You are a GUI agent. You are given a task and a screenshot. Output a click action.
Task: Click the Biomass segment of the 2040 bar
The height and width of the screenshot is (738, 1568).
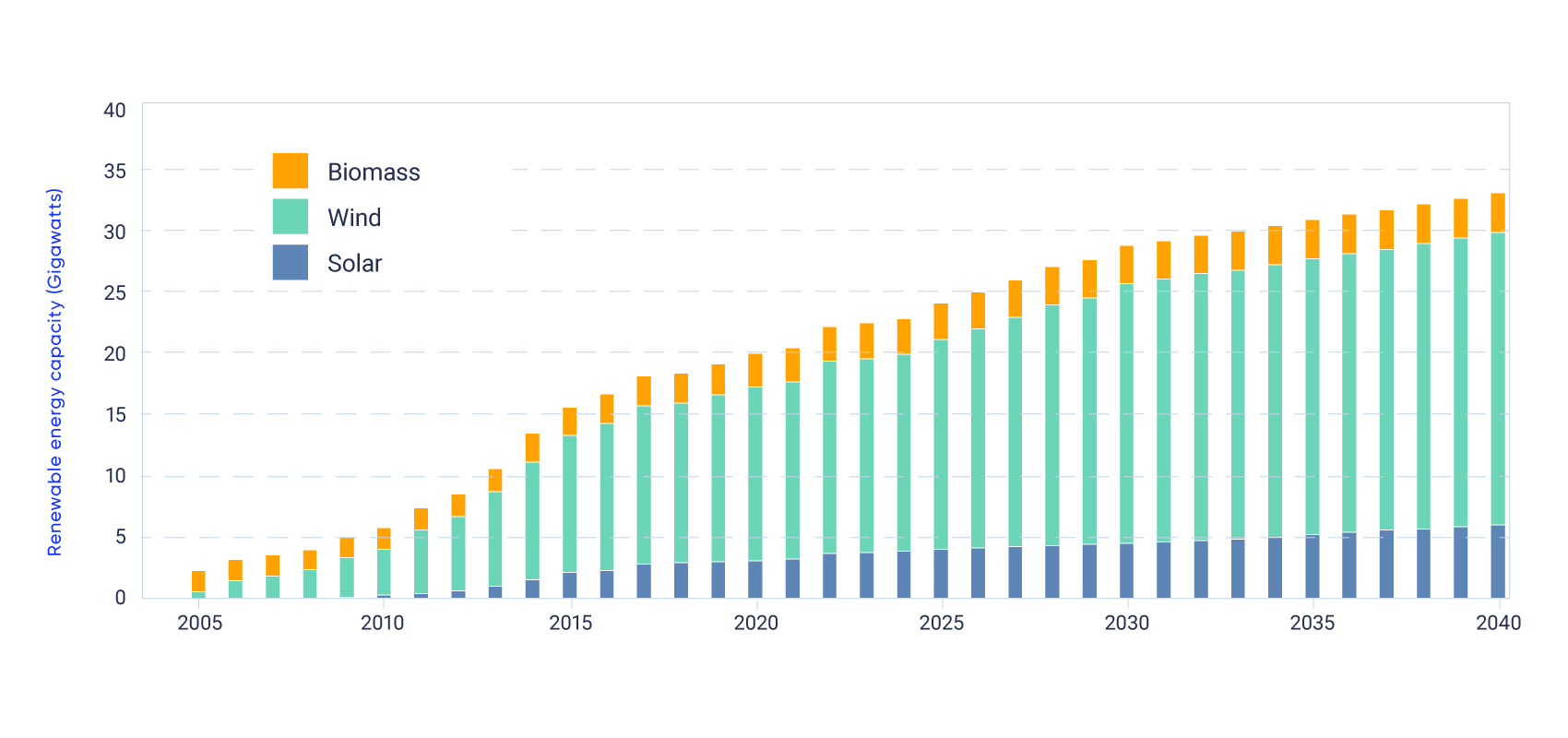1498,212
